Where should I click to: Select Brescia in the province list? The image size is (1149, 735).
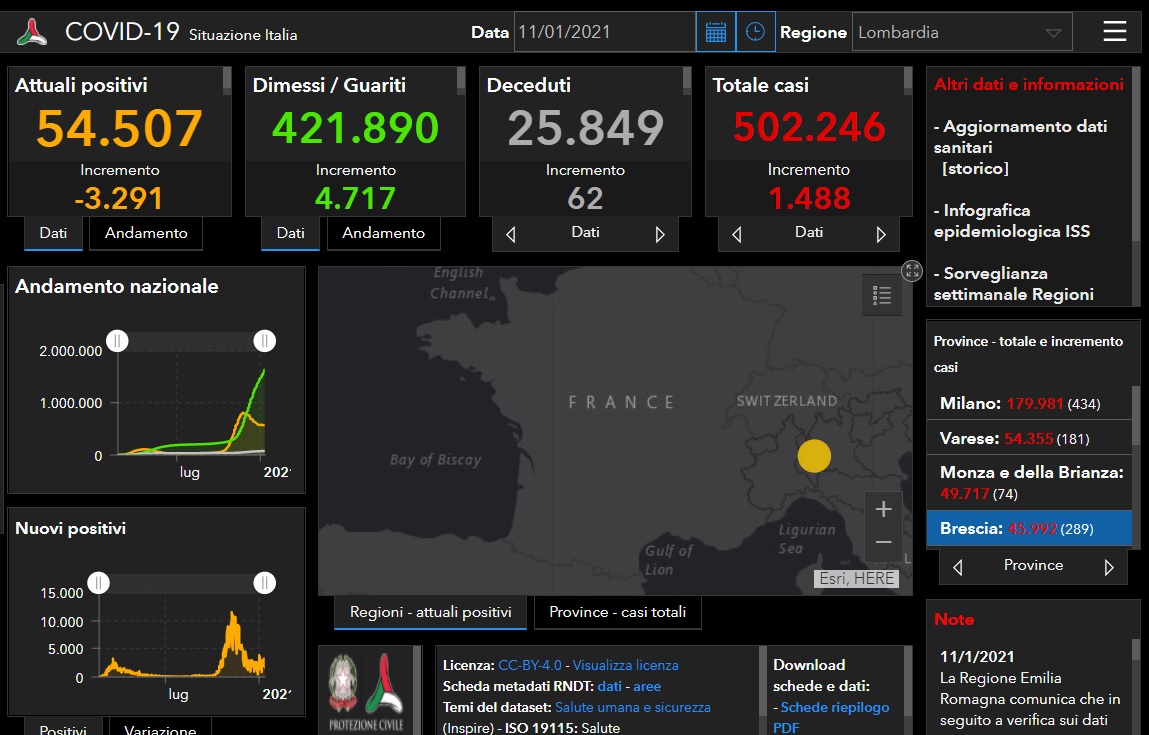coord(1028,528)
